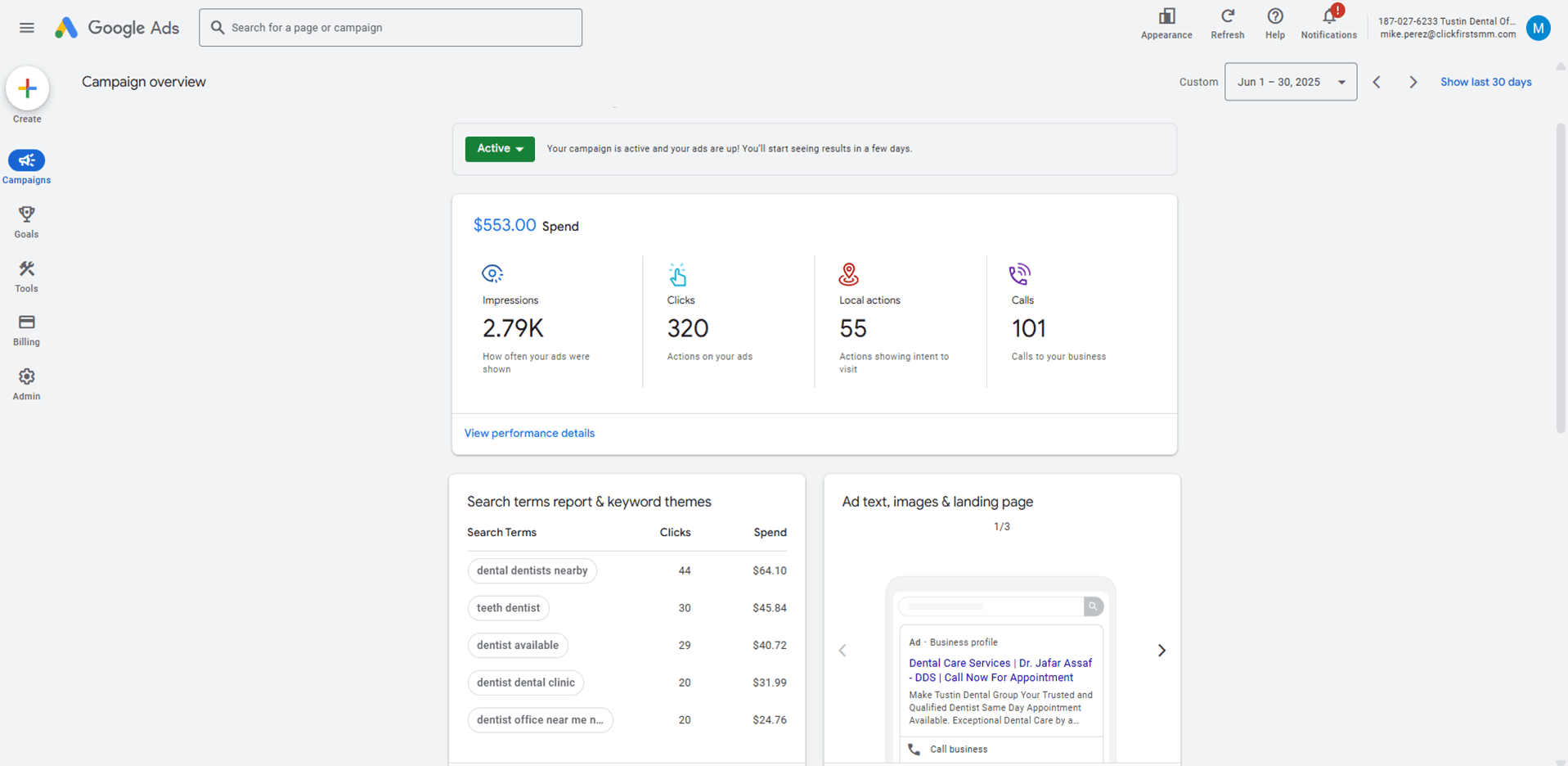Open the ad headline Dental Care Services link
This screenshot has width=1568, height=766.
click(1000, 670)
